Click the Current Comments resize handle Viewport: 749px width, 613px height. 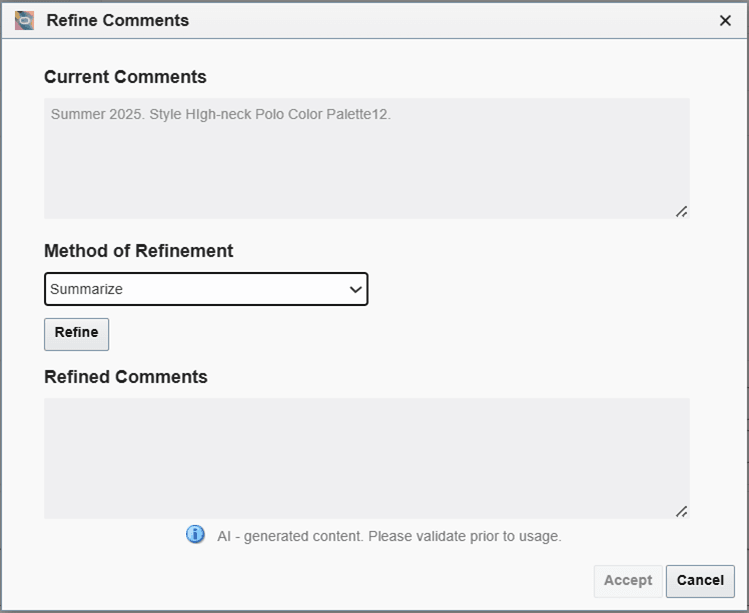click(682, 211)
